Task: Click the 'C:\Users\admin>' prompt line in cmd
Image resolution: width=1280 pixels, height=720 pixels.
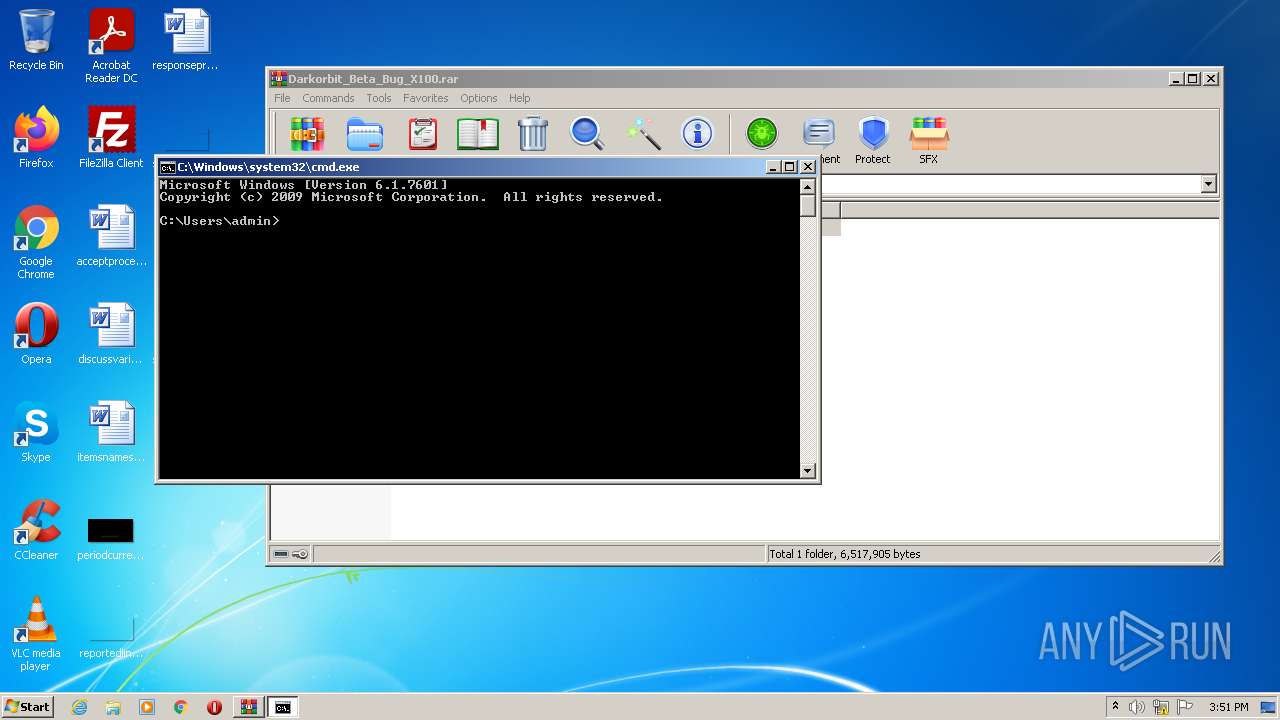Action: coord(220,221)
